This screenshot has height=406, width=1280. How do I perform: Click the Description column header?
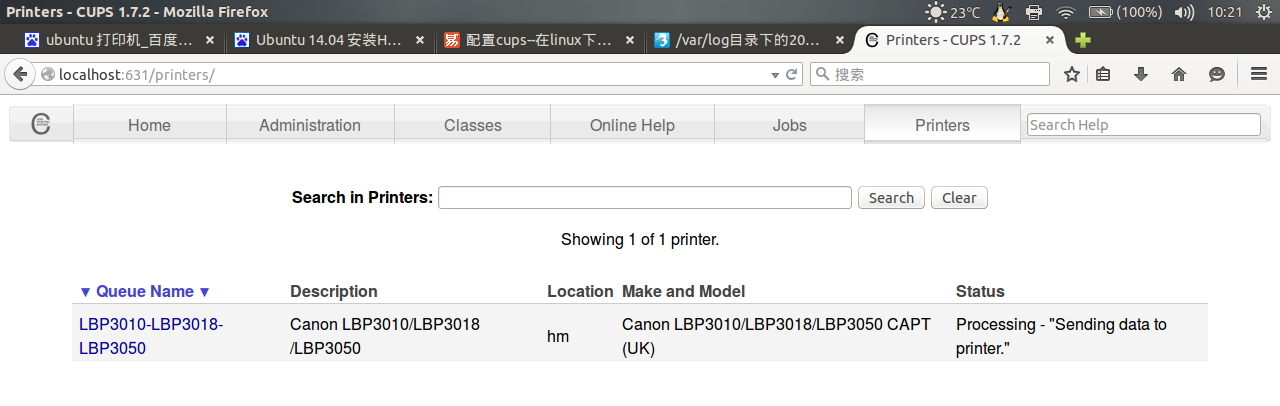334,292
